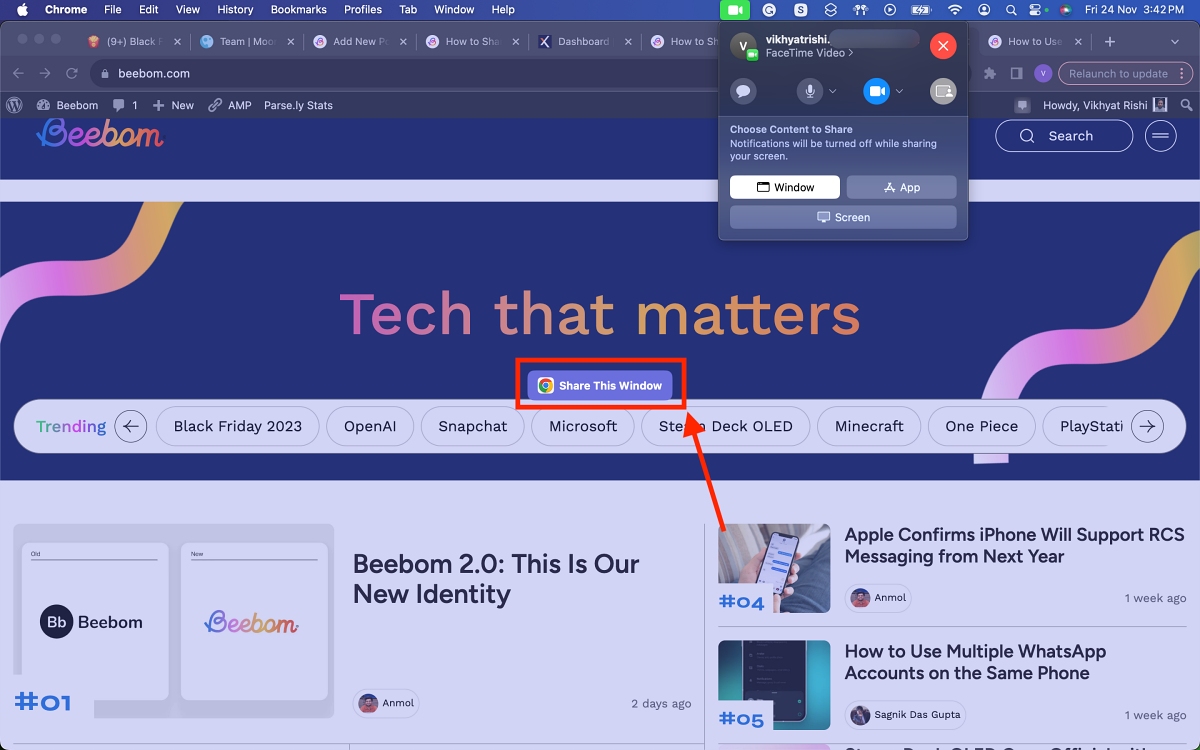Open the Bookmarks menu in menu bar
The width and height of the screenshot is (1200, 750).
(x=298, y=9)
